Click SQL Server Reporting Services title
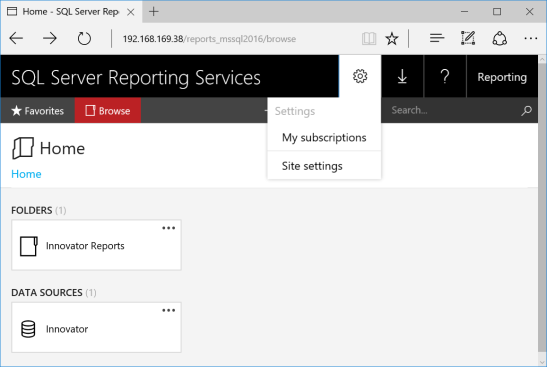Screen dimensions: 547x367 (136, 77)
